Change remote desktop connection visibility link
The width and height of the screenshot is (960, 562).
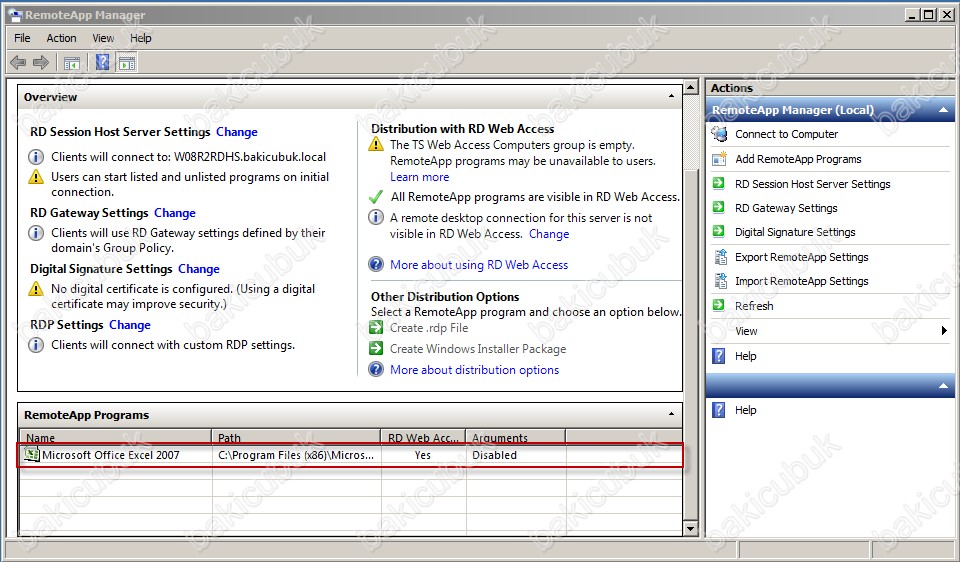(549, 233)
